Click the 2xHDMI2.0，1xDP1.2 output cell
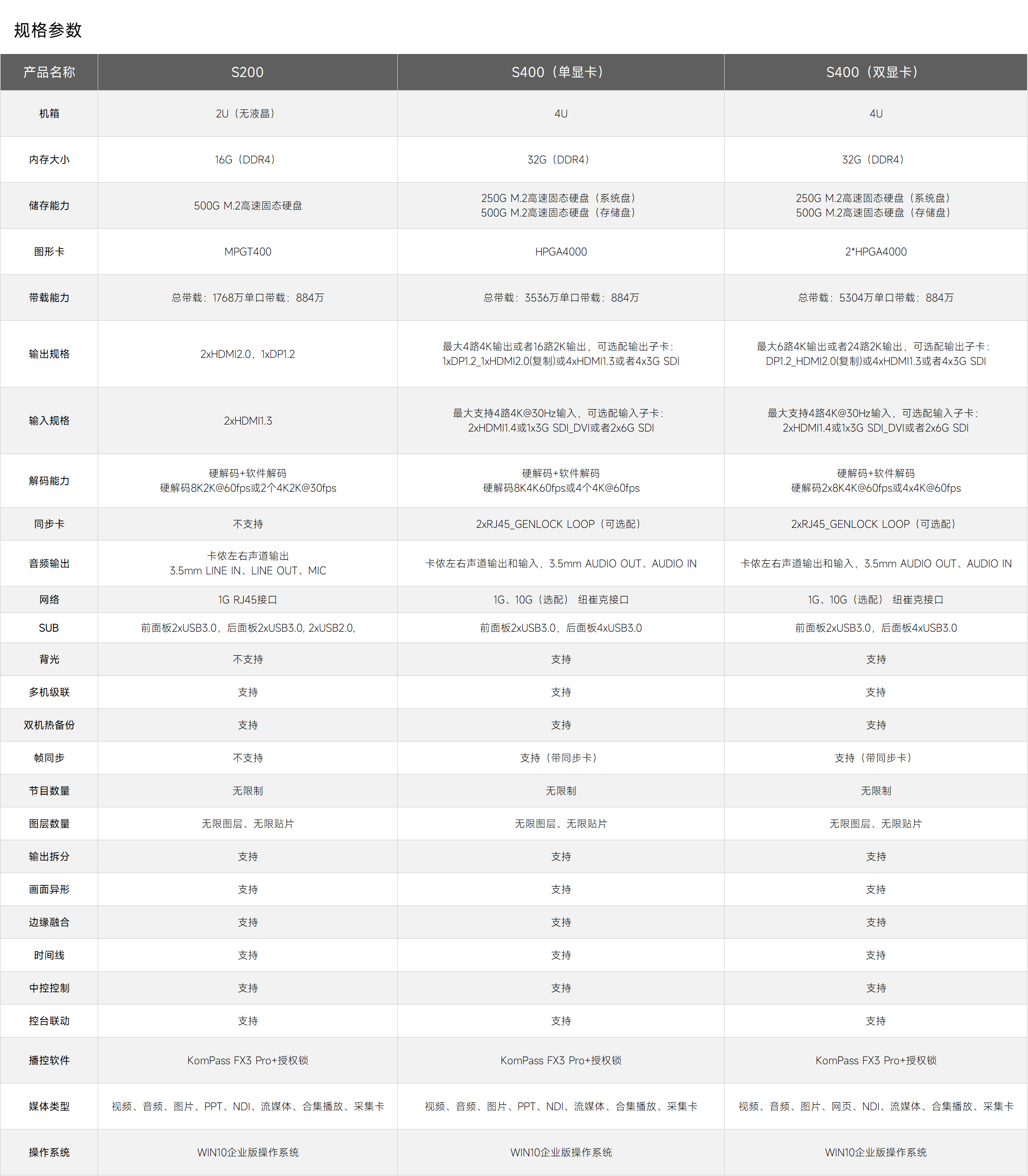Image resolution: width=1028 pixels, height=1176 pixels. tap(247, 354)
